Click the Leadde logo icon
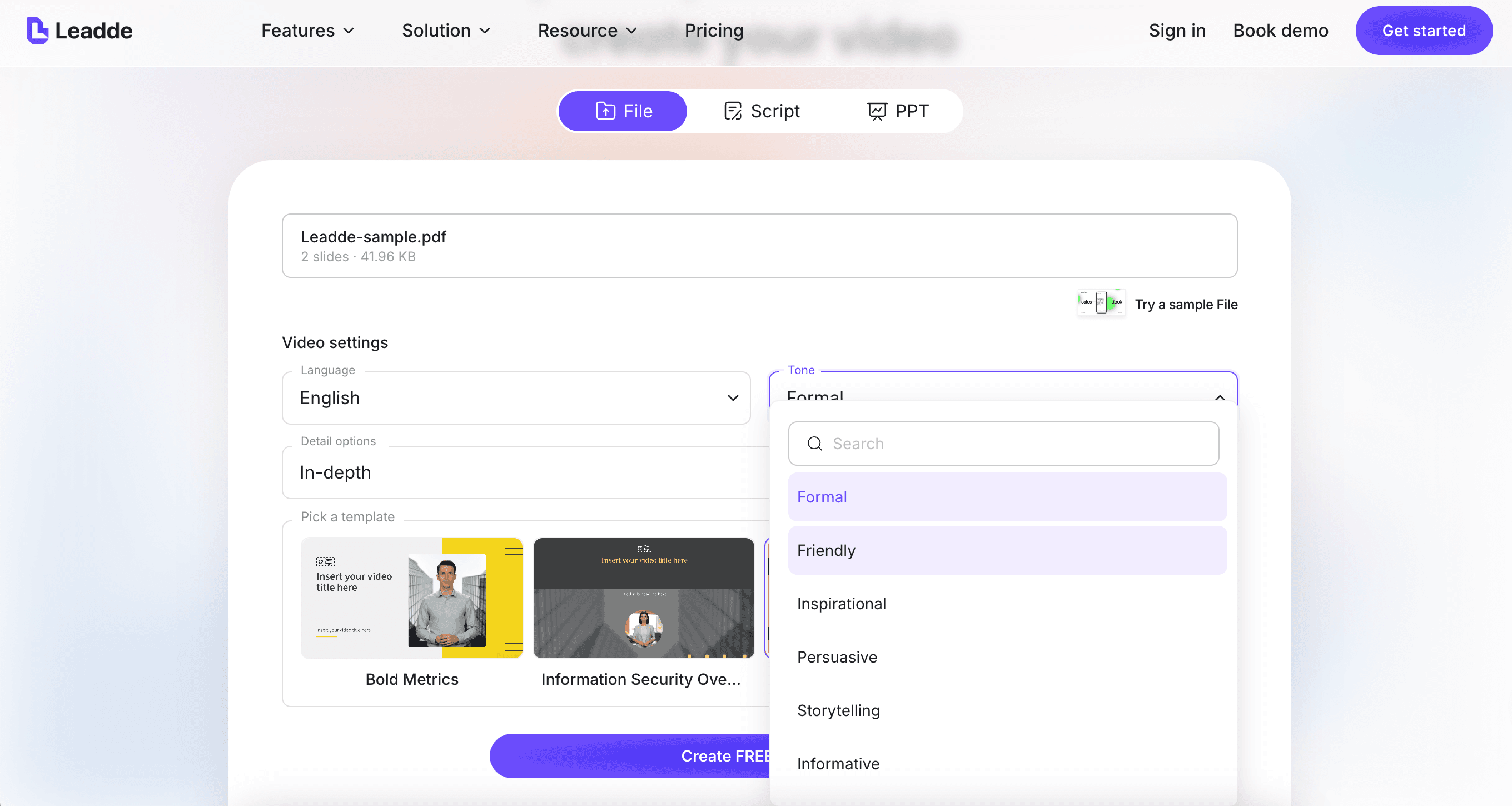Image resolution: width=1512 pixels, height=806 pixels. click(37, 31)
